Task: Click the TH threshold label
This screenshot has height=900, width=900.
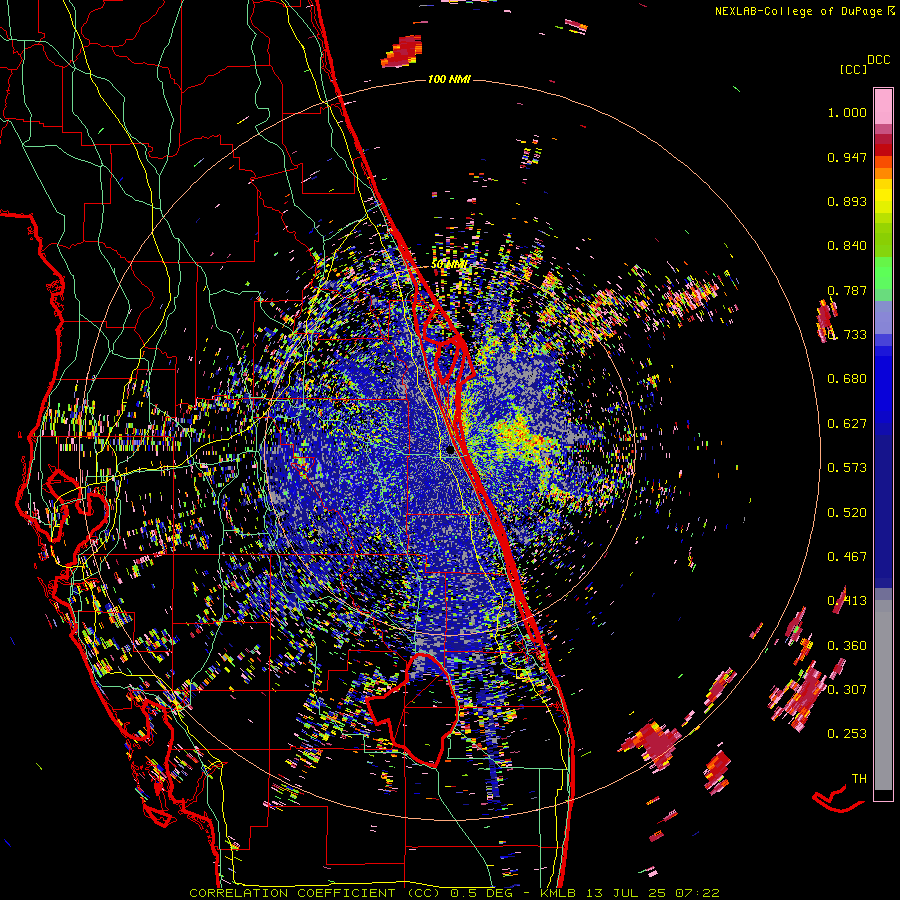Action: [859, 778]
